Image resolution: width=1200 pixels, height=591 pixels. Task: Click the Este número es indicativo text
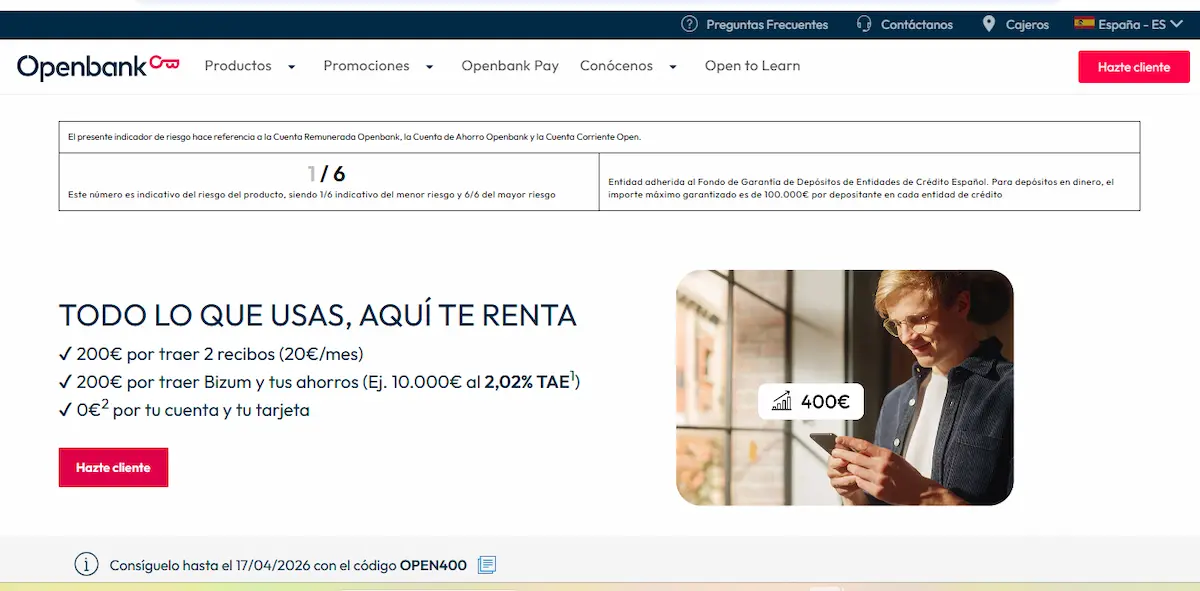coord(311,194)
